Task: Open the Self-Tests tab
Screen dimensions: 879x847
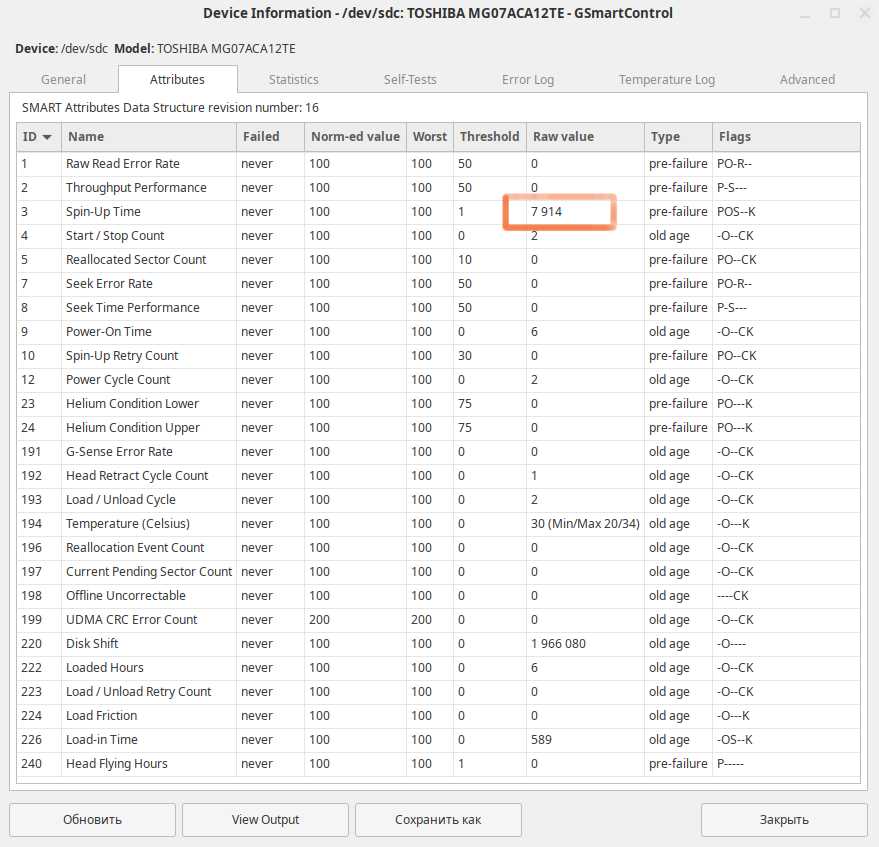Action: (x=410, y=80)
